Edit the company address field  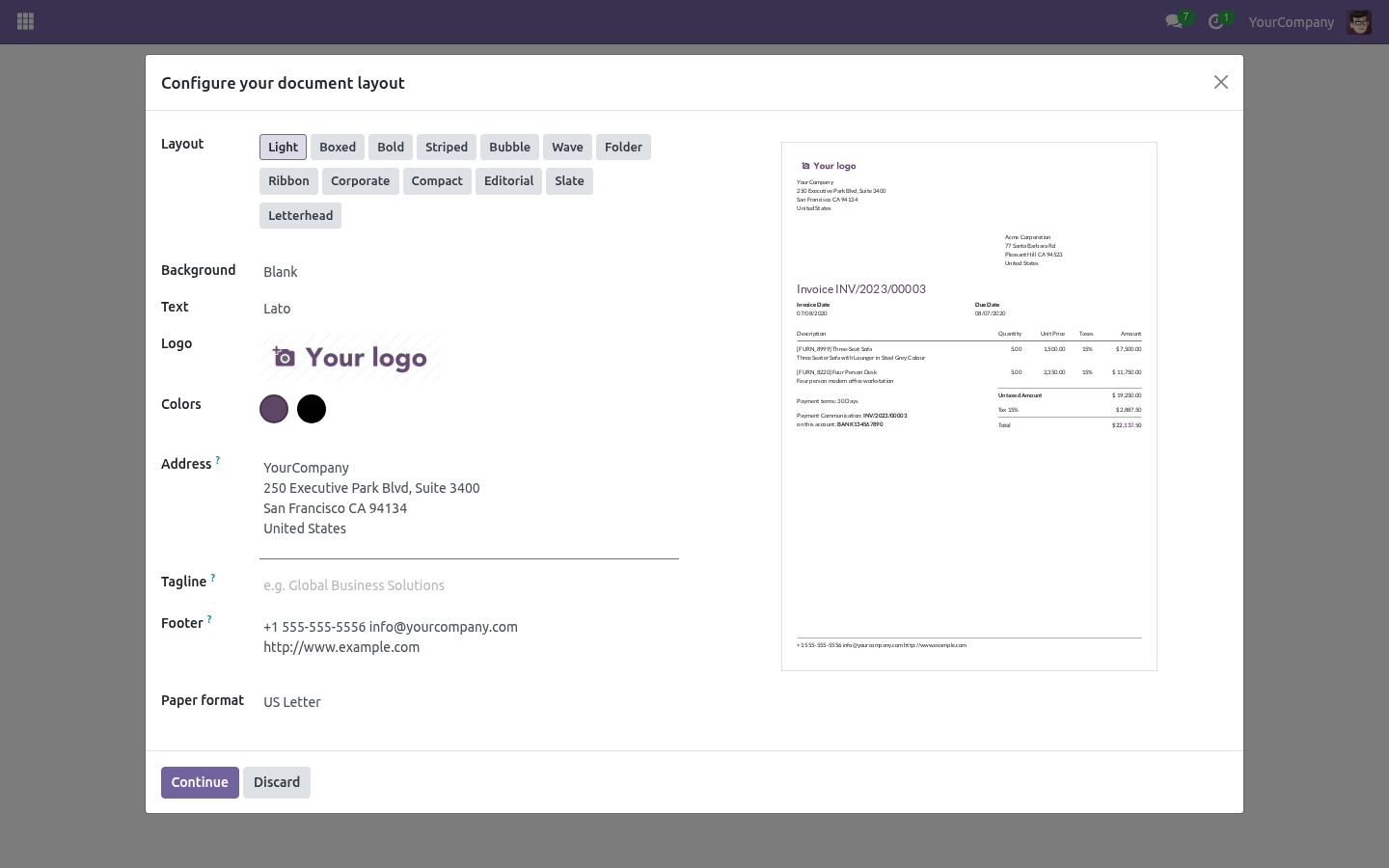click(469, 507)
